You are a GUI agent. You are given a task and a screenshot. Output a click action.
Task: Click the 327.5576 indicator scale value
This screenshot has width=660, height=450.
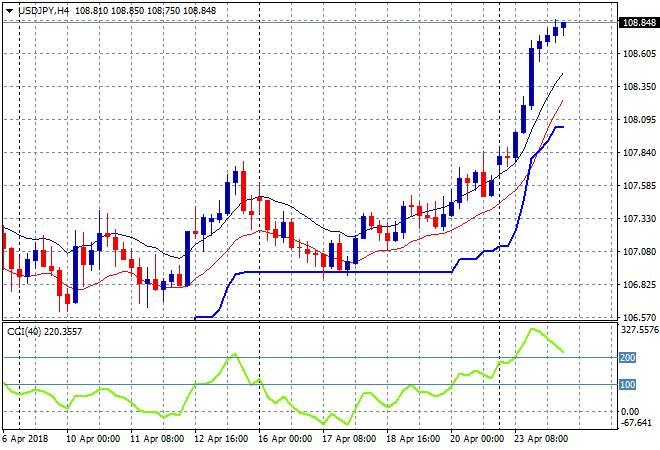click(x=639, y=329)
